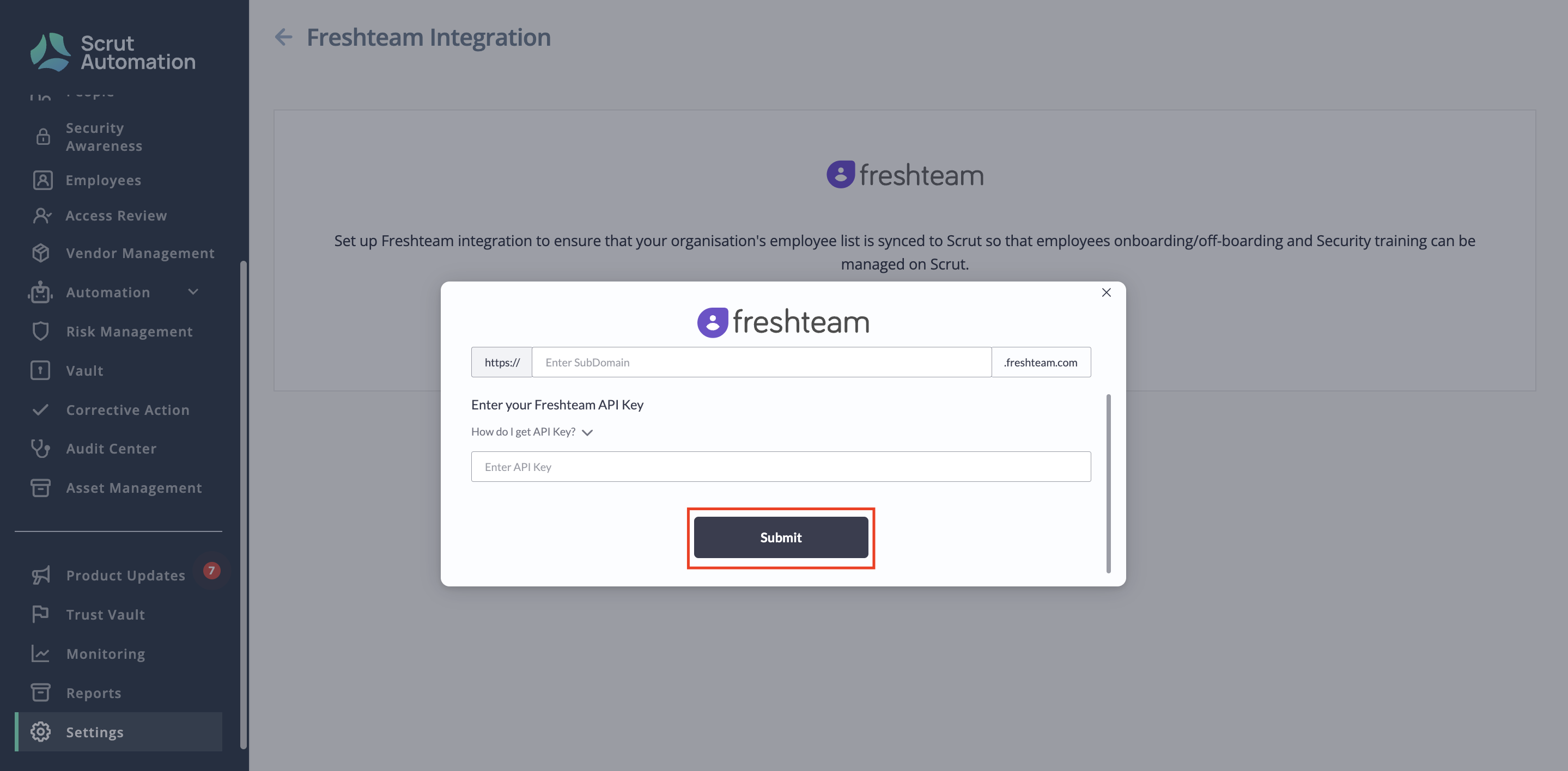The image size is (1568, 771).
Task: Focus the Enter API Key field
Action: point(781,467)
